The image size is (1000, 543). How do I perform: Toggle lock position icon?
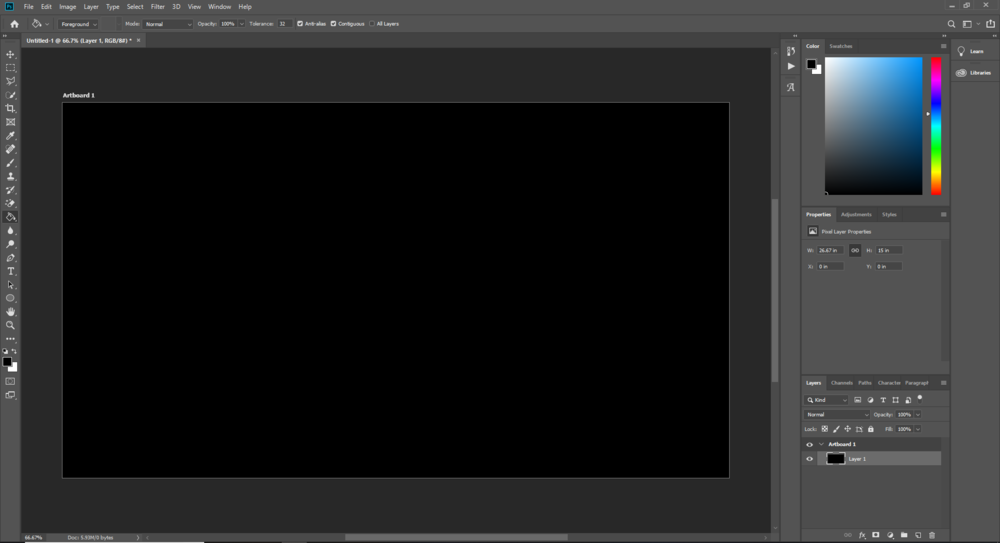(x=848, y=429)
